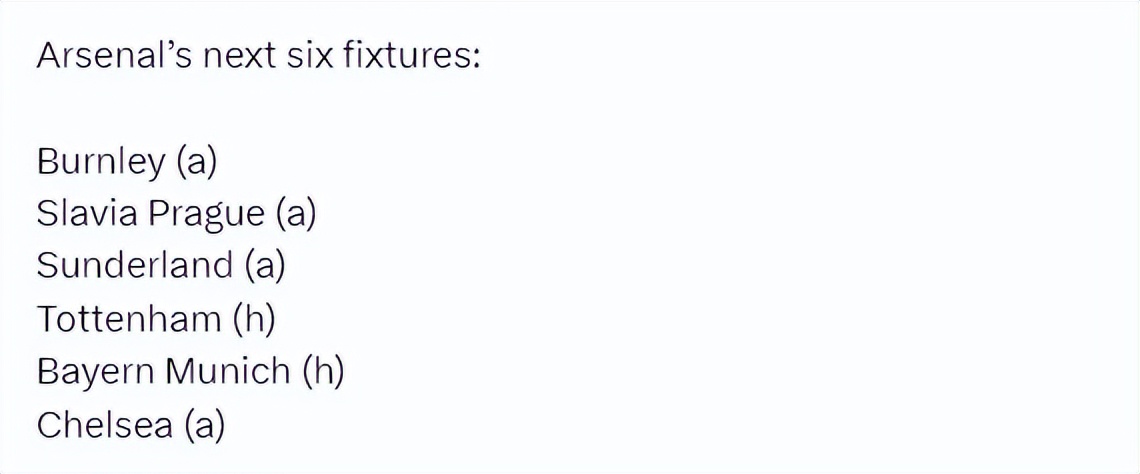
Task: Click the (h) marker after Tottenham
Action: (x=254, y=319)
